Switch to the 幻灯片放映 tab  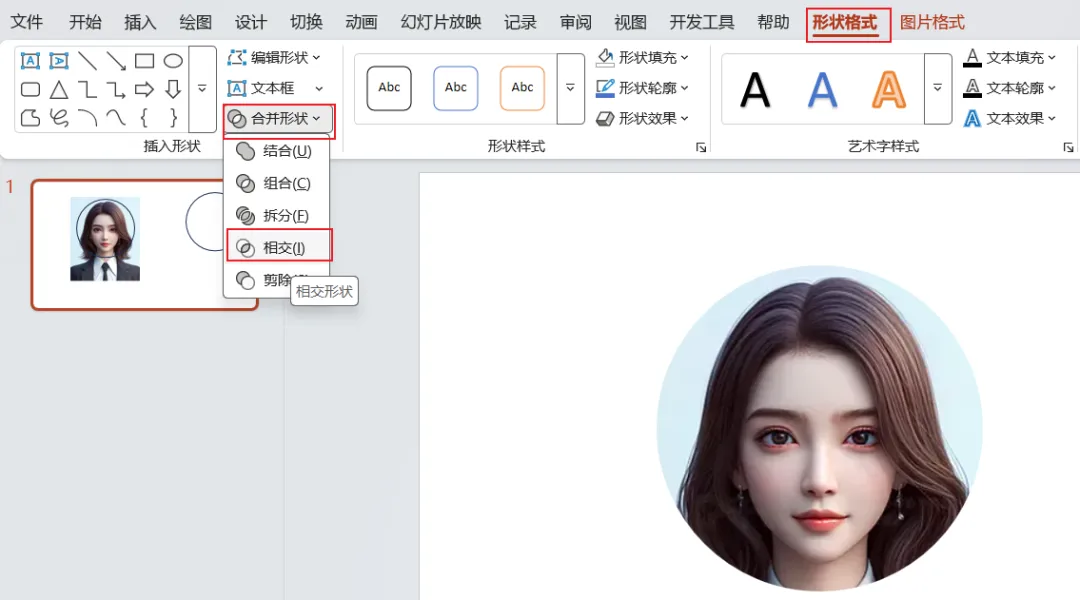point(441,23)
